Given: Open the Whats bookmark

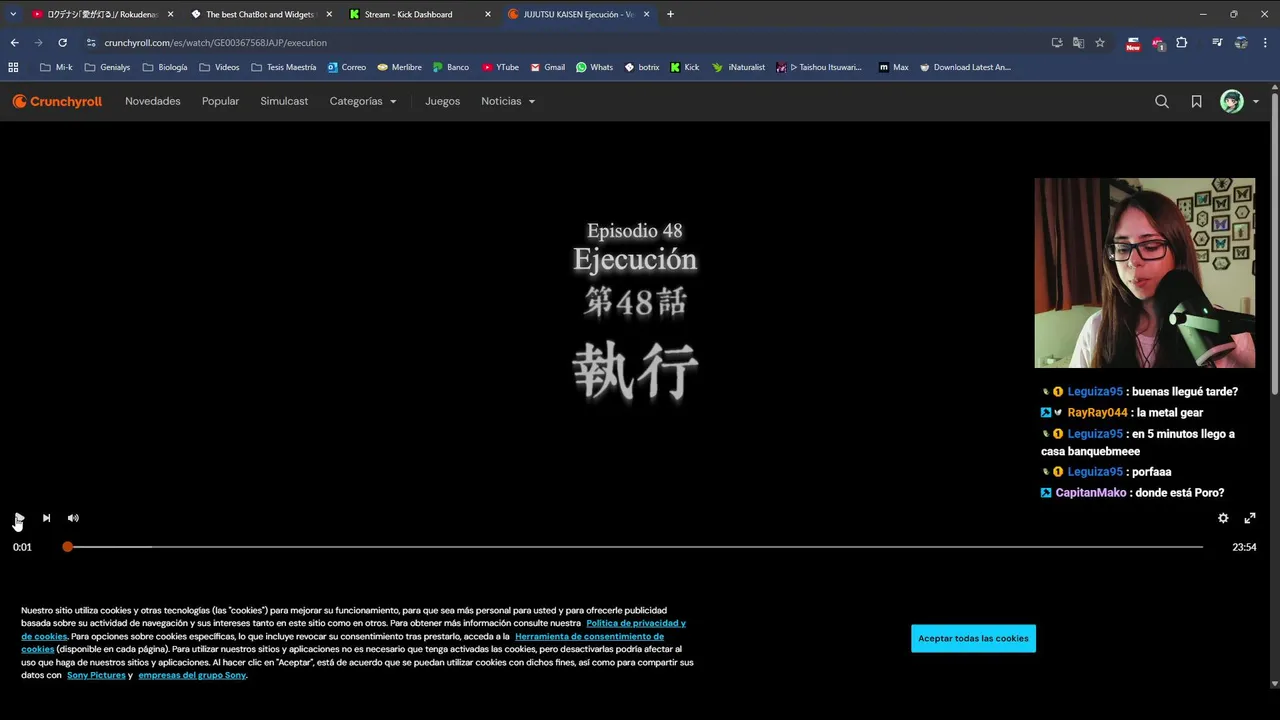Looking at the screenshot, I should coord(595,67).
